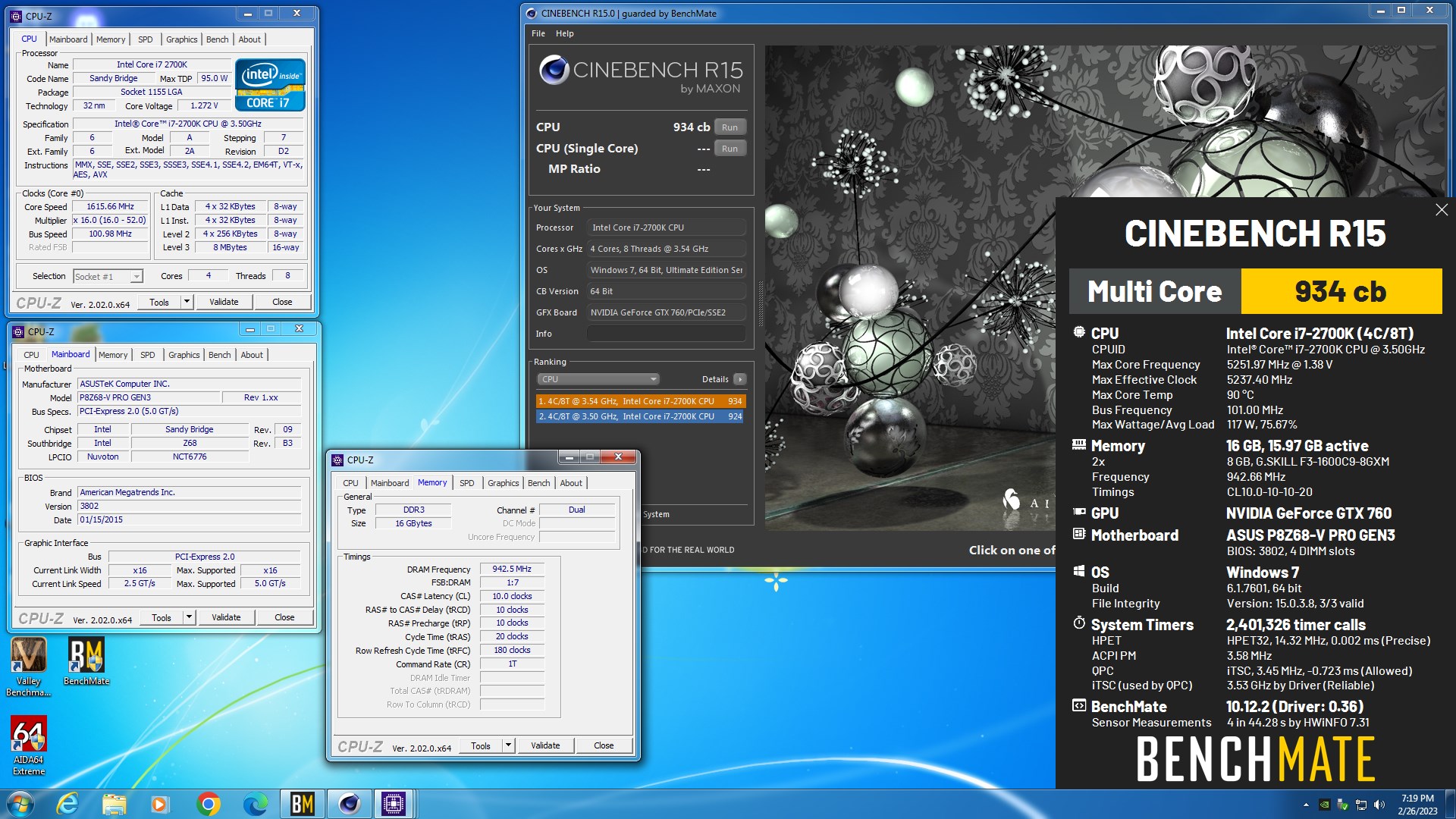Click the OS Windows icon in BenchMate panel

coord(1079,572)
